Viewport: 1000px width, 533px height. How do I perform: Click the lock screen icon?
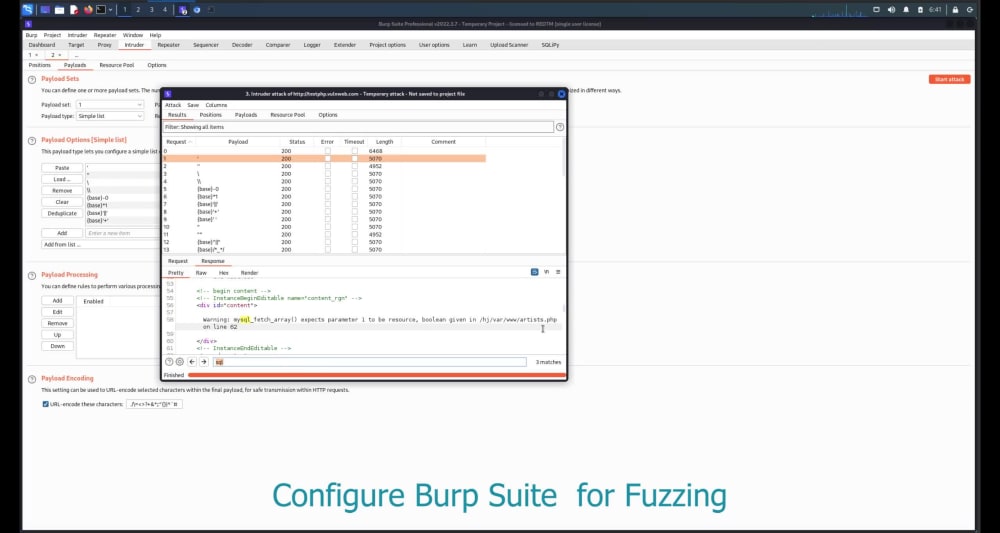point(955,10)
